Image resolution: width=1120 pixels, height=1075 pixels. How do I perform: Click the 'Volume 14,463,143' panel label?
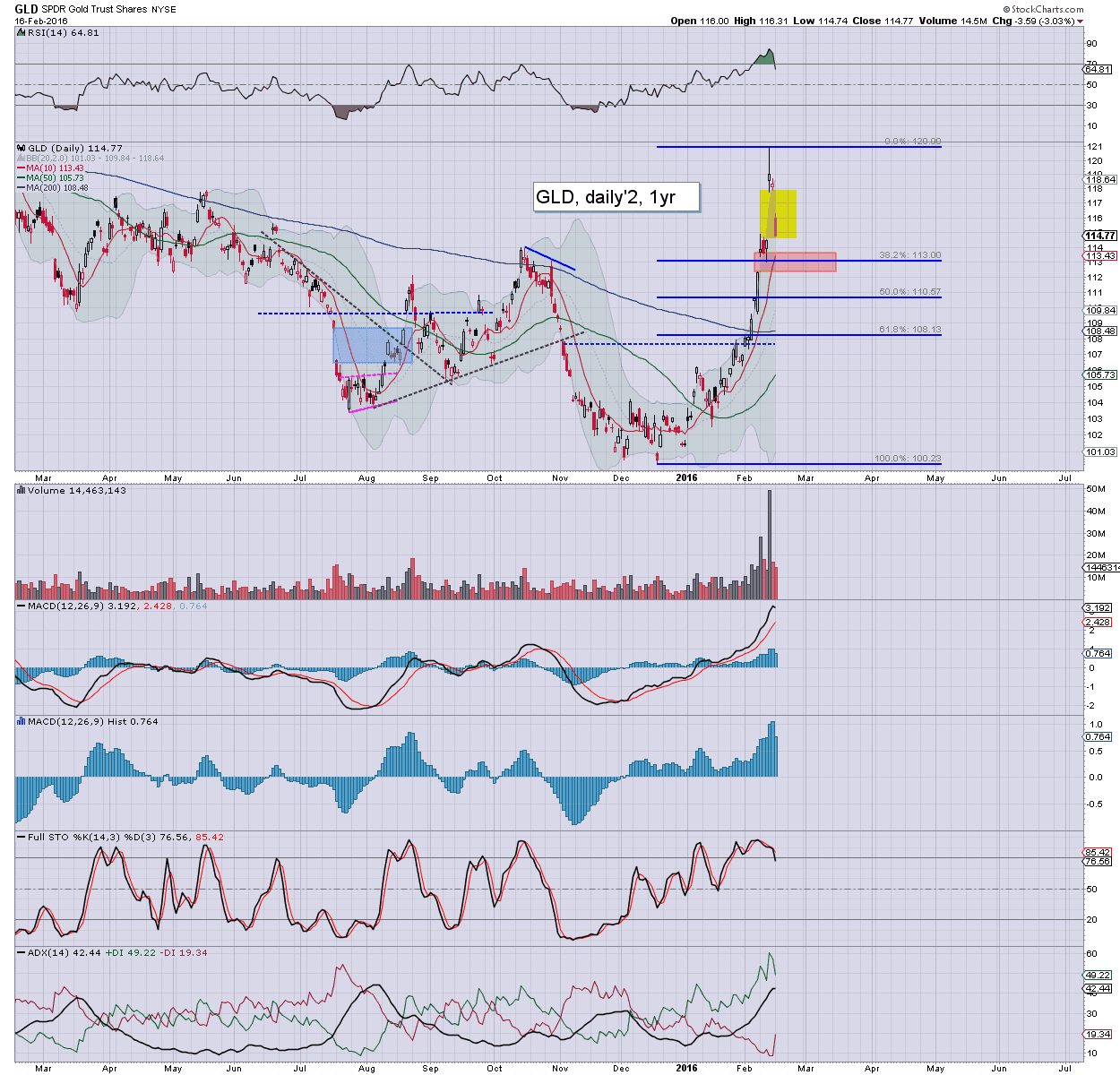(77, 491)
